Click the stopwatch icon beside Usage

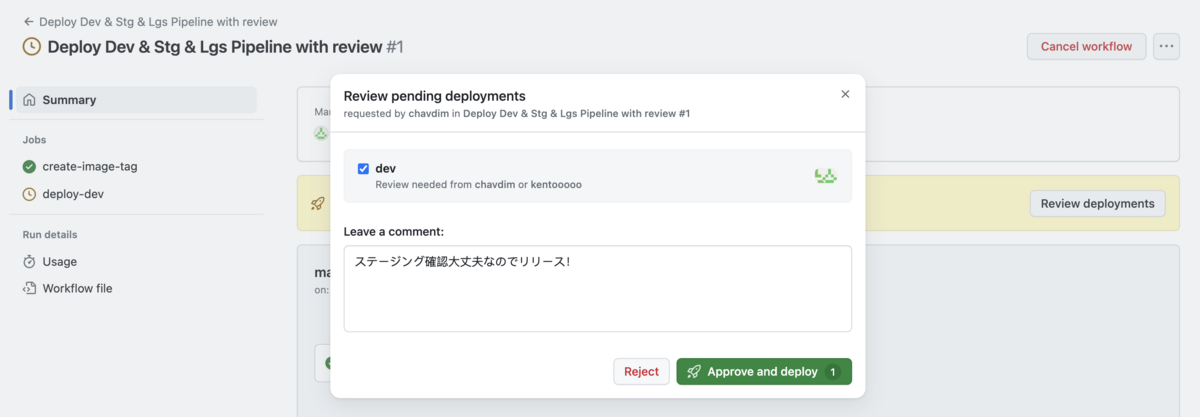[30, 262]
